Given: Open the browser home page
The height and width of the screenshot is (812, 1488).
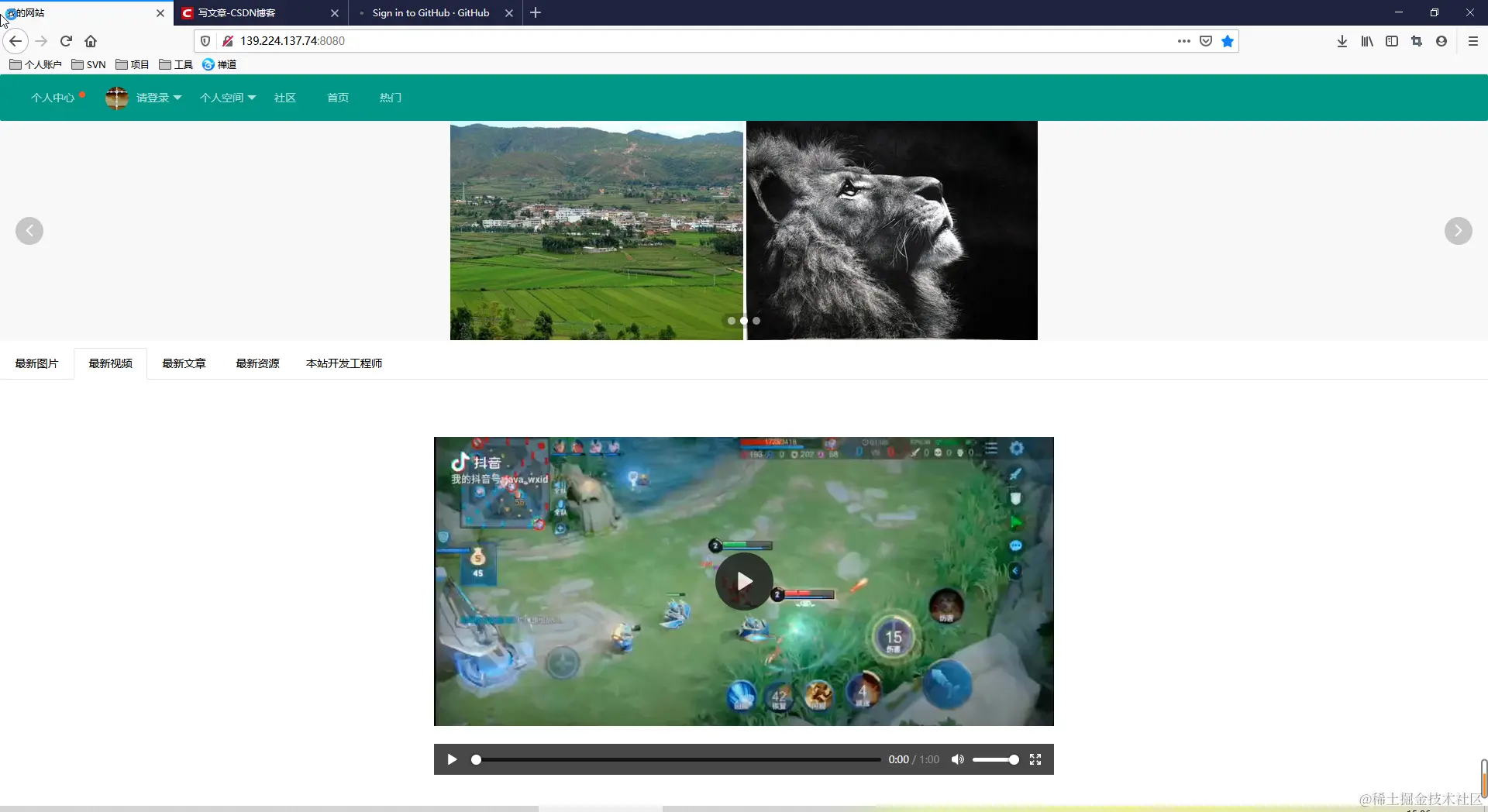Looking at the screenshot, I should coord(91,41).
